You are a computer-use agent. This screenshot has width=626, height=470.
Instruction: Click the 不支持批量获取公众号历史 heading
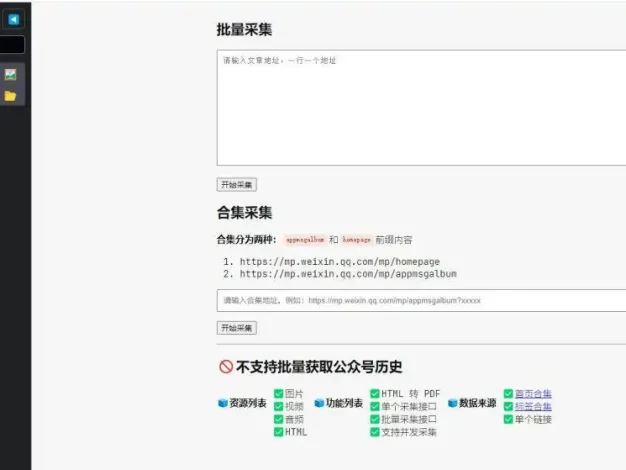[319, 367]
